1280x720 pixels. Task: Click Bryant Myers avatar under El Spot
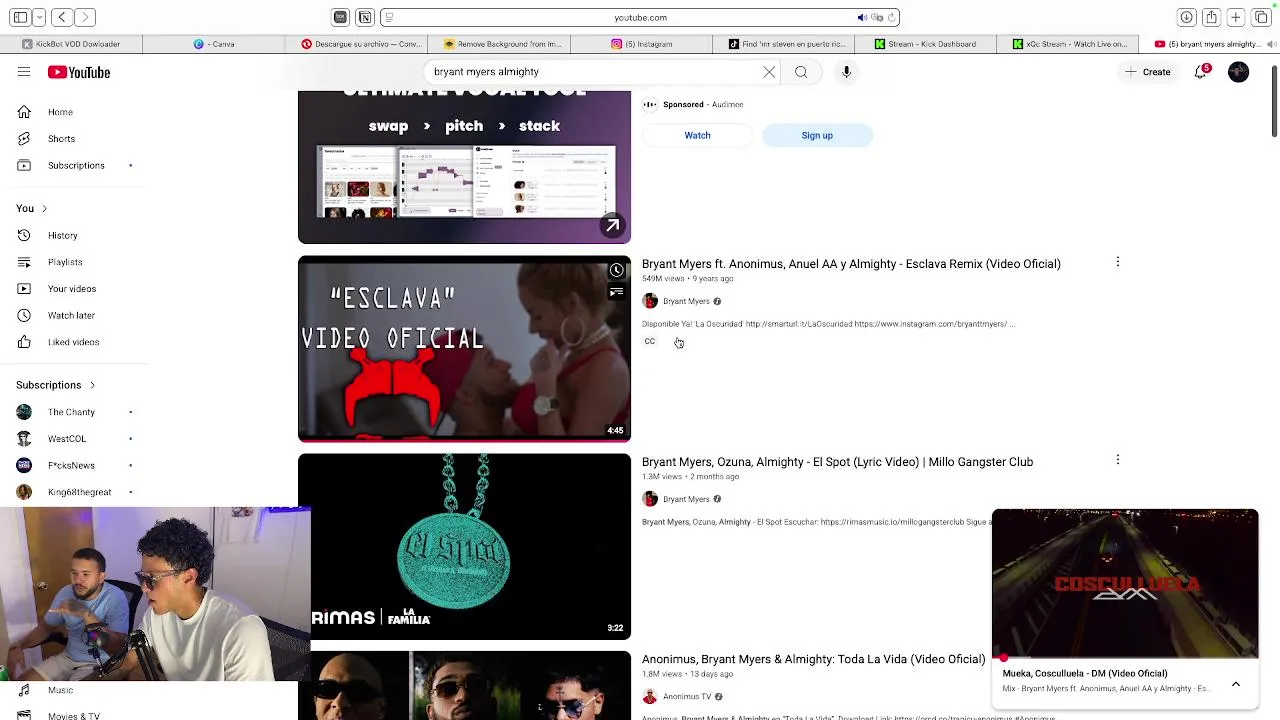[650, 499]
